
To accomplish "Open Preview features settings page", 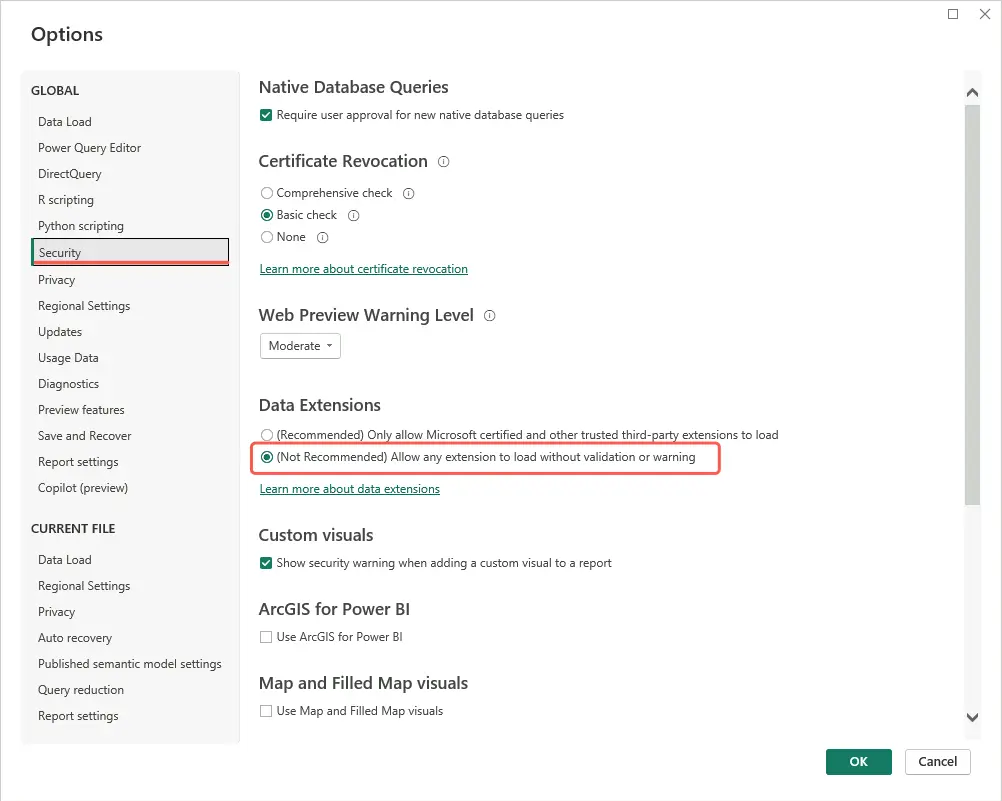I will coord(81,410).
